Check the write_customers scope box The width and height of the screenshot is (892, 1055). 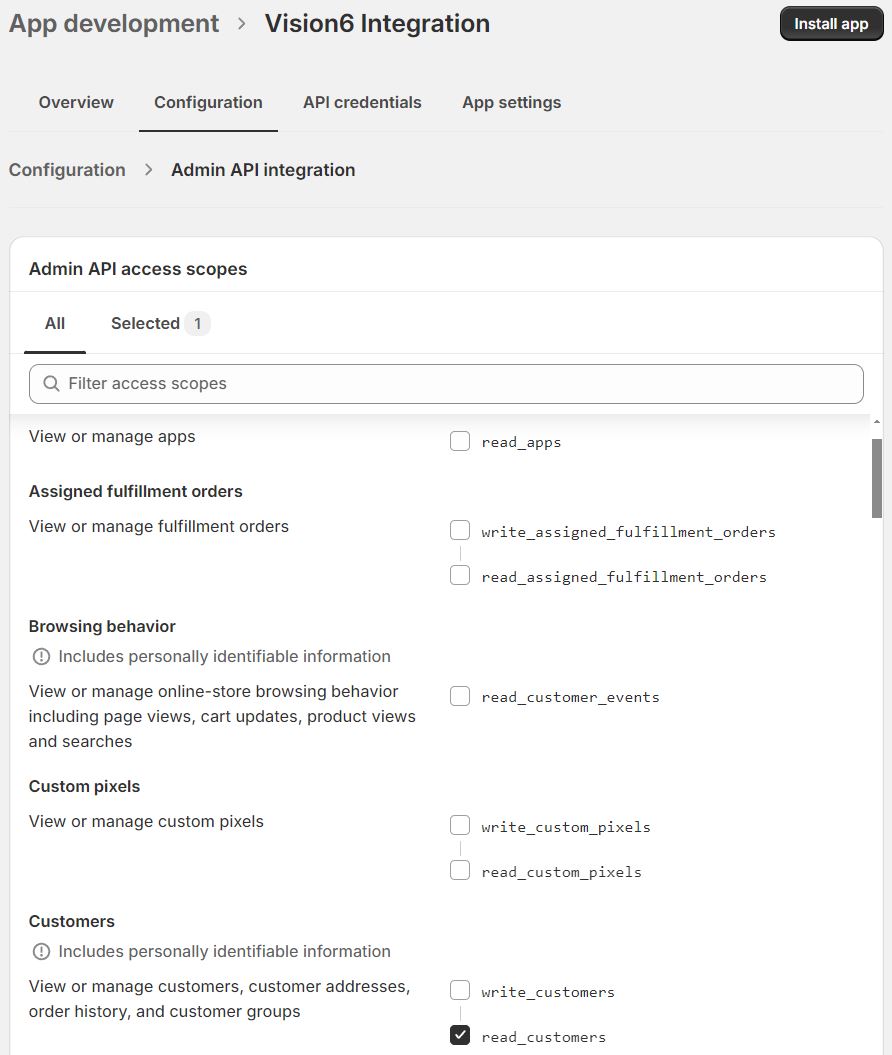click(x=460, y=990)
